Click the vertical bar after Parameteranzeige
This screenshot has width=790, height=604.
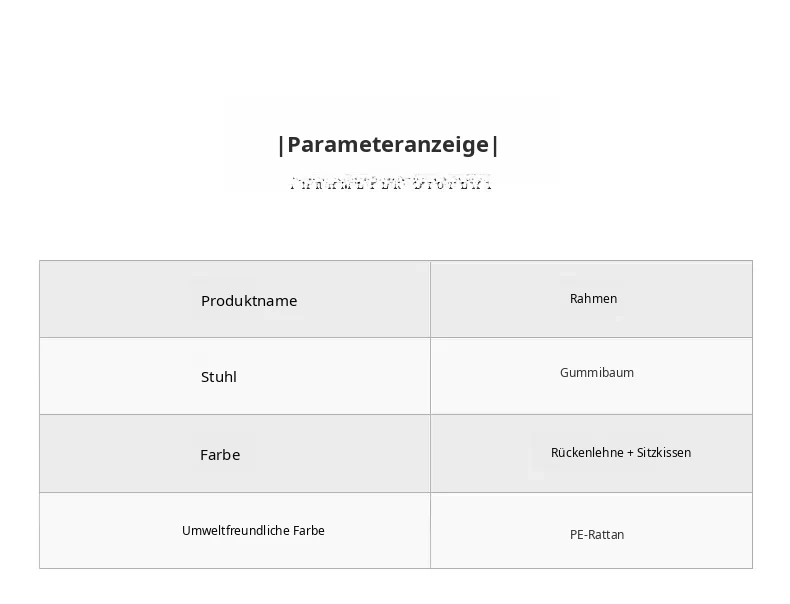(x=495, y=146)
